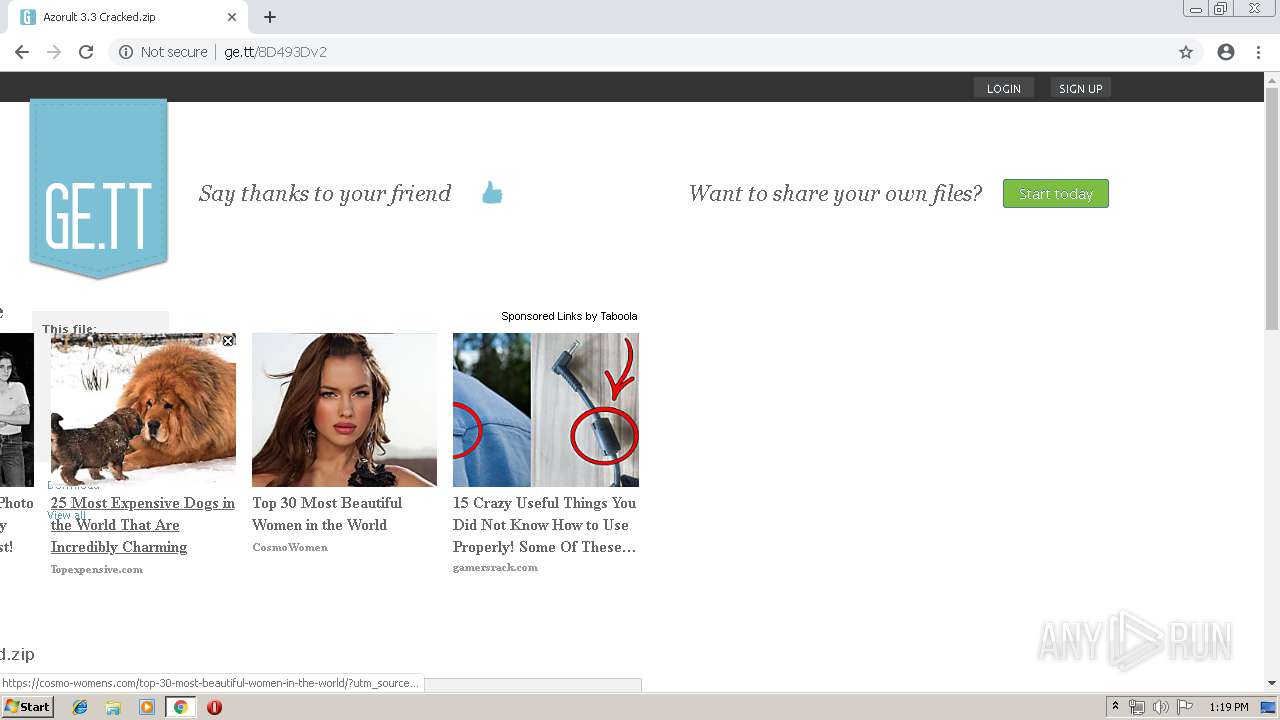Click the red Opera taskbar icon
This screenshot has height=720, width=1280.
click(214, 707)
